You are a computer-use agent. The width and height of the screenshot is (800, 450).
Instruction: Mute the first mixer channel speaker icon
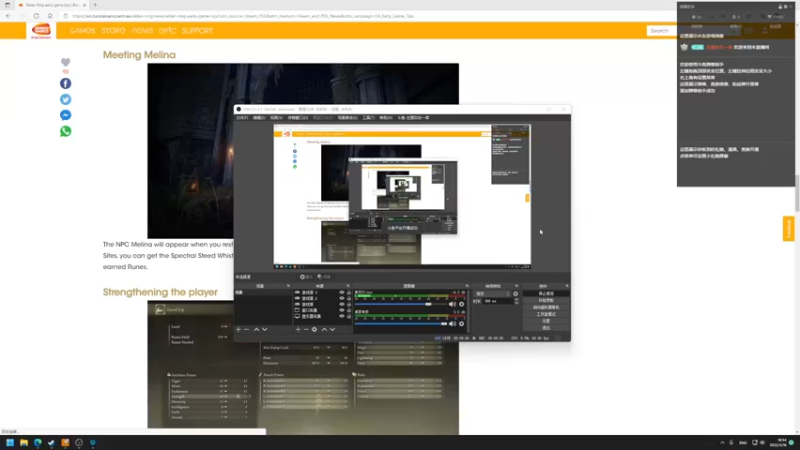(452, 304)
